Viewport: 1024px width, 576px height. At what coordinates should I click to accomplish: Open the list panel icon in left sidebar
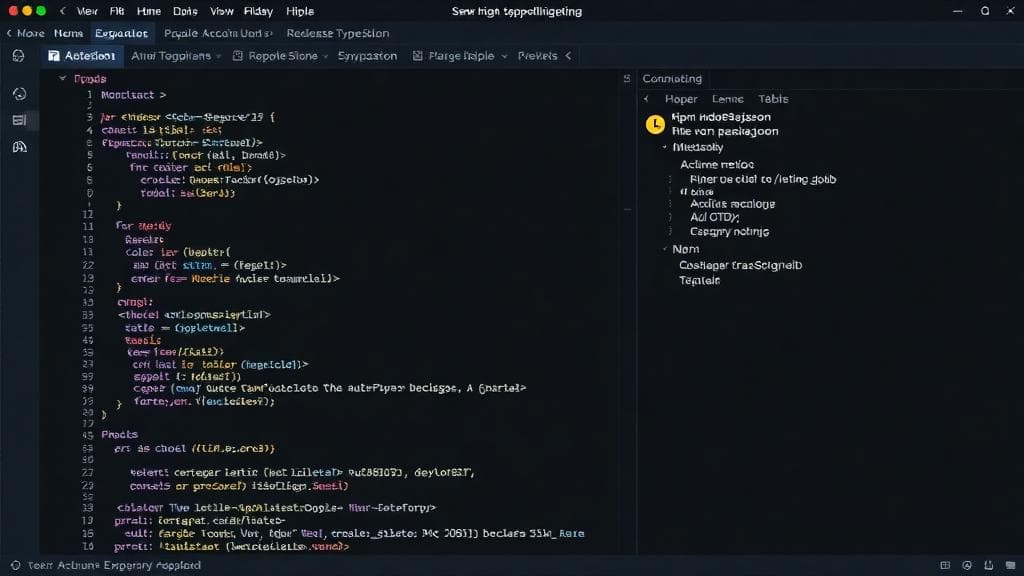18,120
